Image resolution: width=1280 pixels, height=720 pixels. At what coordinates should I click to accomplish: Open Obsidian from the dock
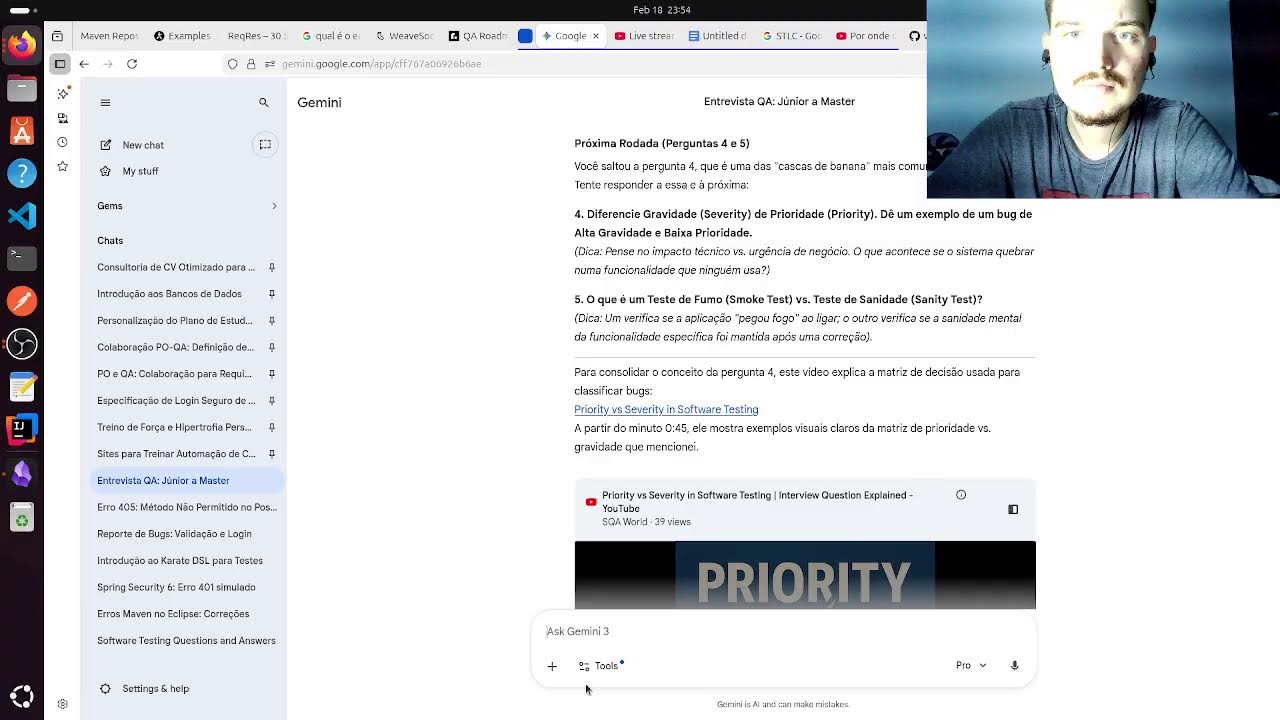pos(22,472)
